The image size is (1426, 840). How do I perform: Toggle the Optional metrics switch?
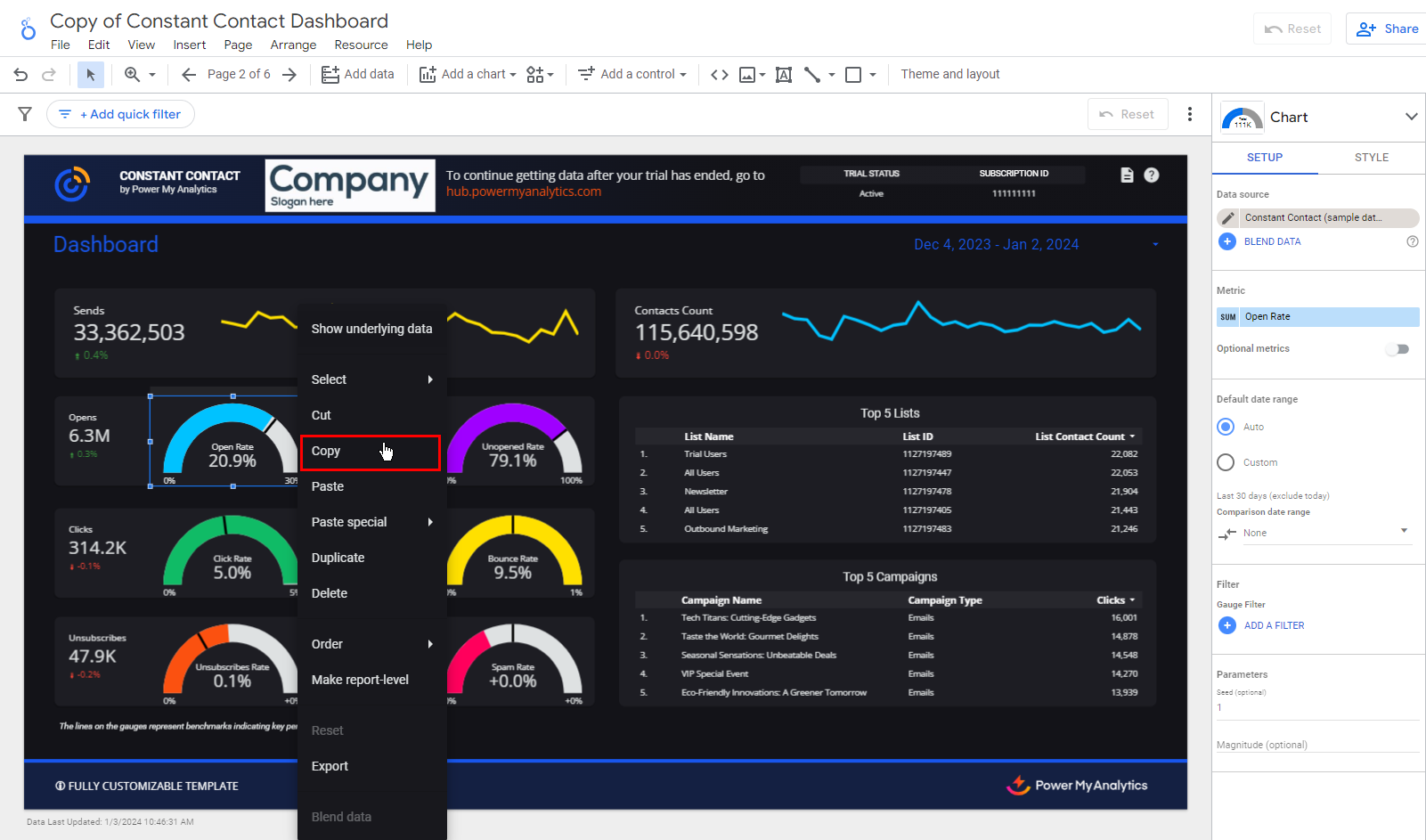click(1397, 349)
